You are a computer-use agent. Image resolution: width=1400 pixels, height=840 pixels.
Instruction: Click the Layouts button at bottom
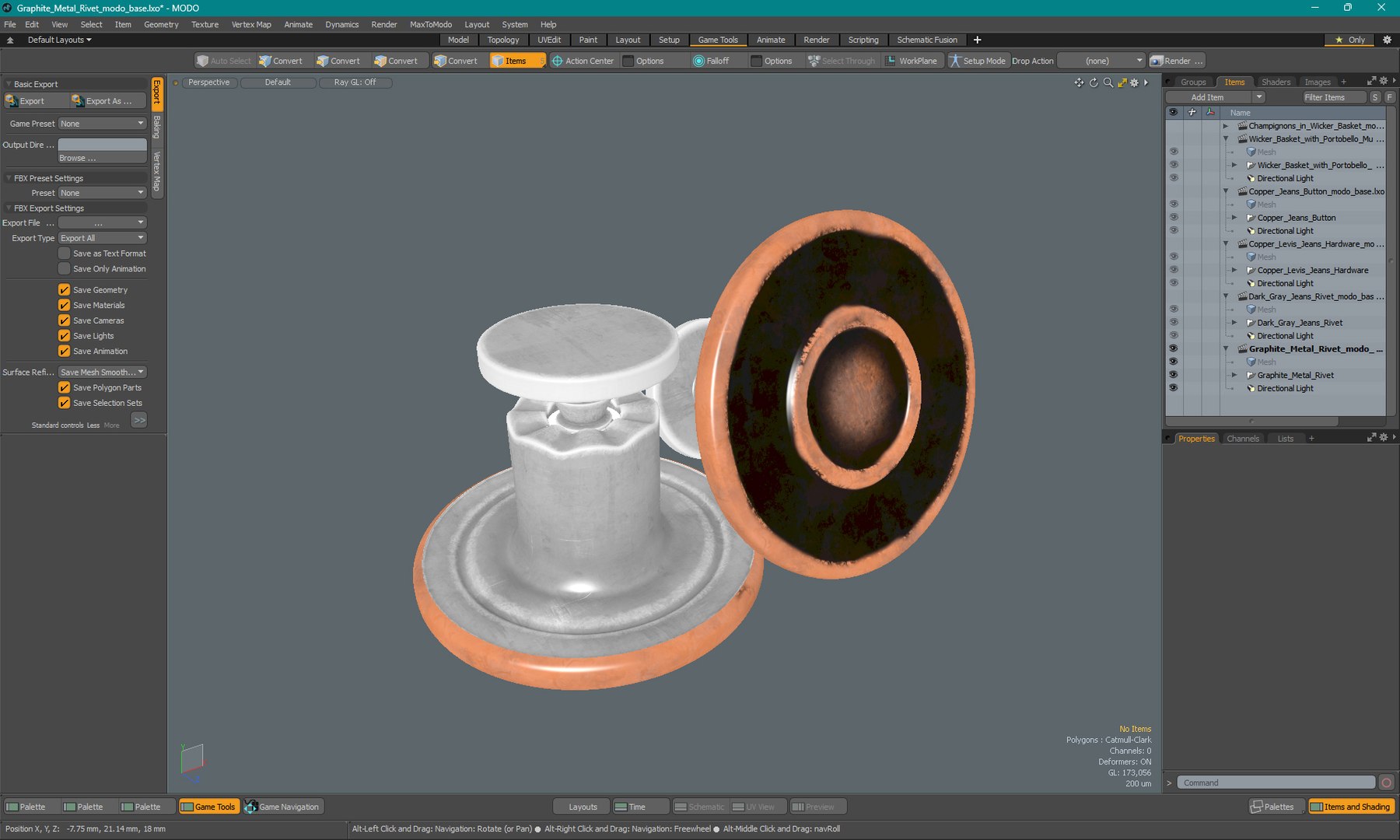pyautogui.click(x=583, y=807)
